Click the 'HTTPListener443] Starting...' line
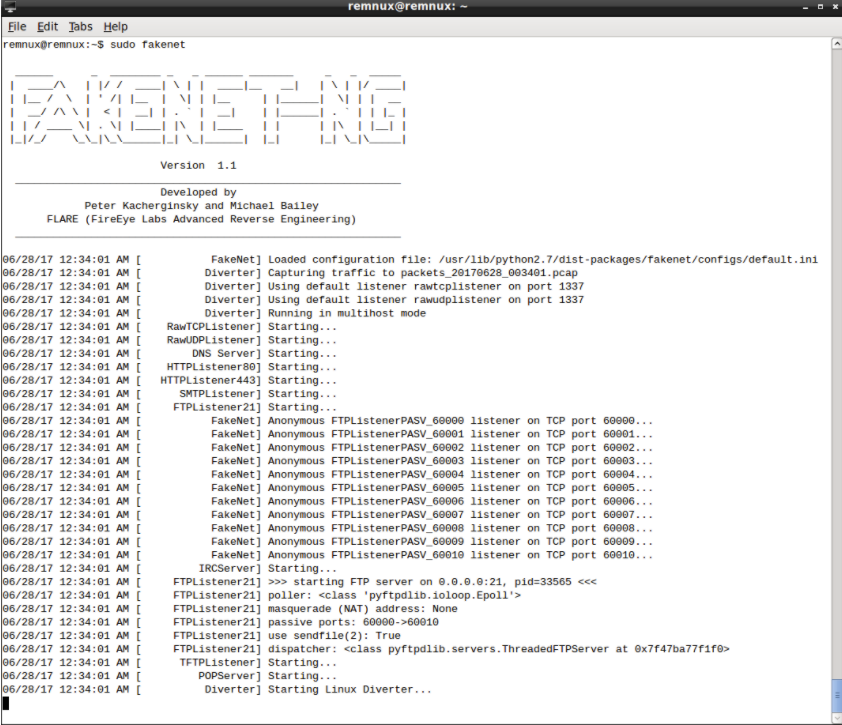This screenshot has width=842, height=725. coord(170,380)
